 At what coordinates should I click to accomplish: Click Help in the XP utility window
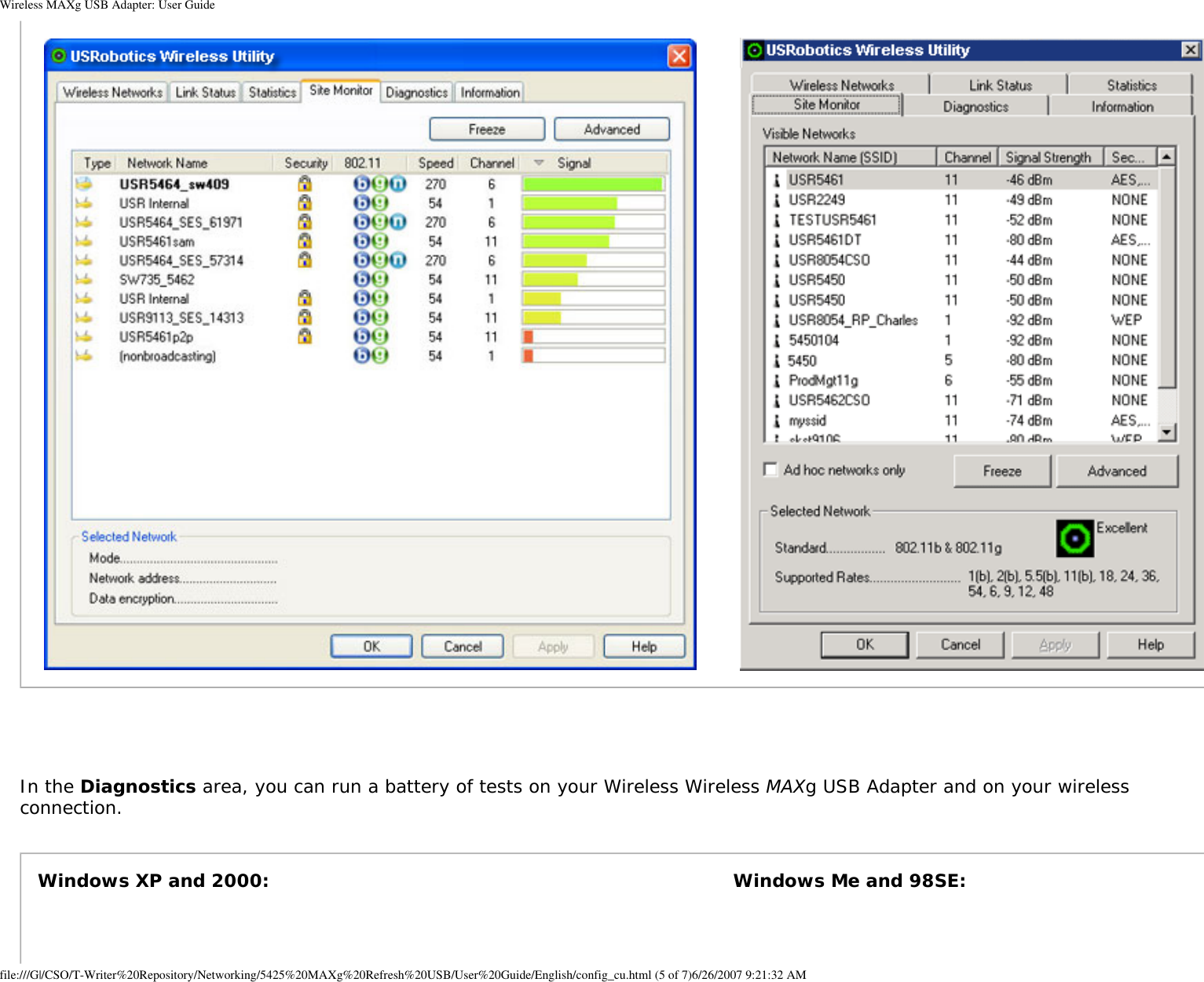(x=644, y=647)
